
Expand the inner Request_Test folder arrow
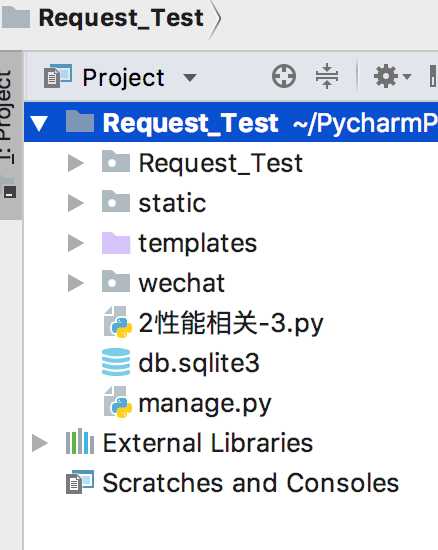point(76,163)
